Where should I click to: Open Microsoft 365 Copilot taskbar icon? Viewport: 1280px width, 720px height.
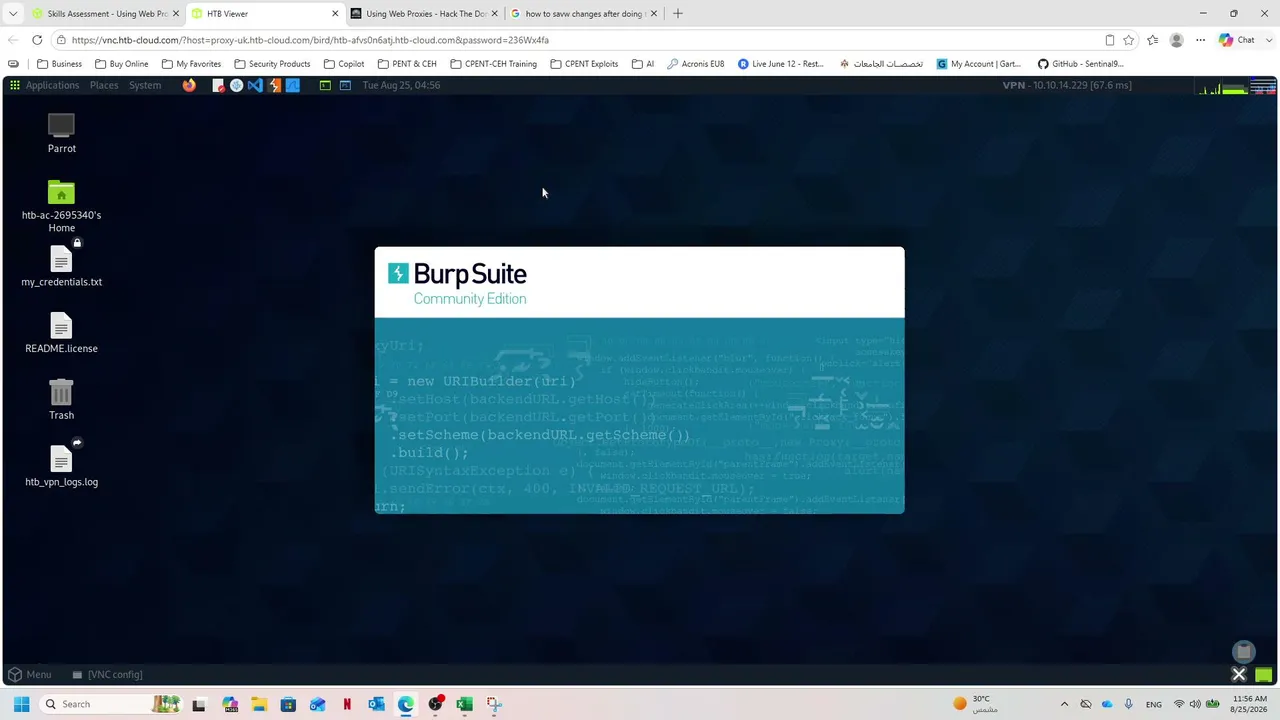point(230,704)
